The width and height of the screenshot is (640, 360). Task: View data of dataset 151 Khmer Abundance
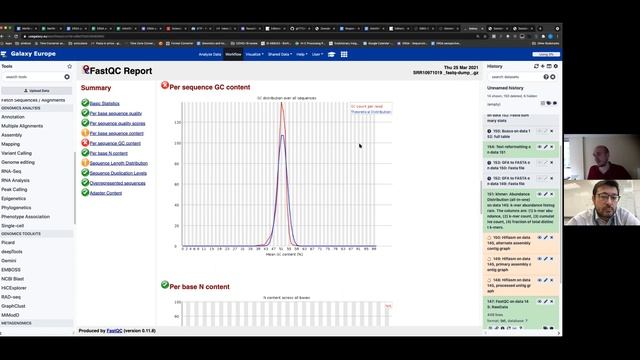[540, 194]
